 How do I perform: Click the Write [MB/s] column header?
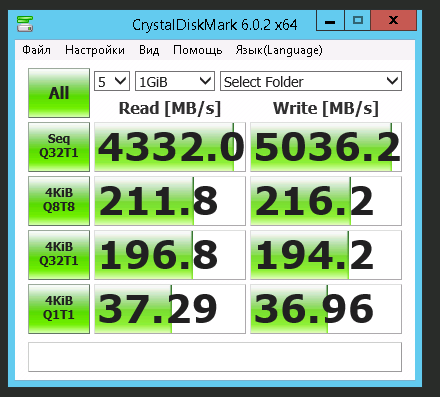point(326,108)
